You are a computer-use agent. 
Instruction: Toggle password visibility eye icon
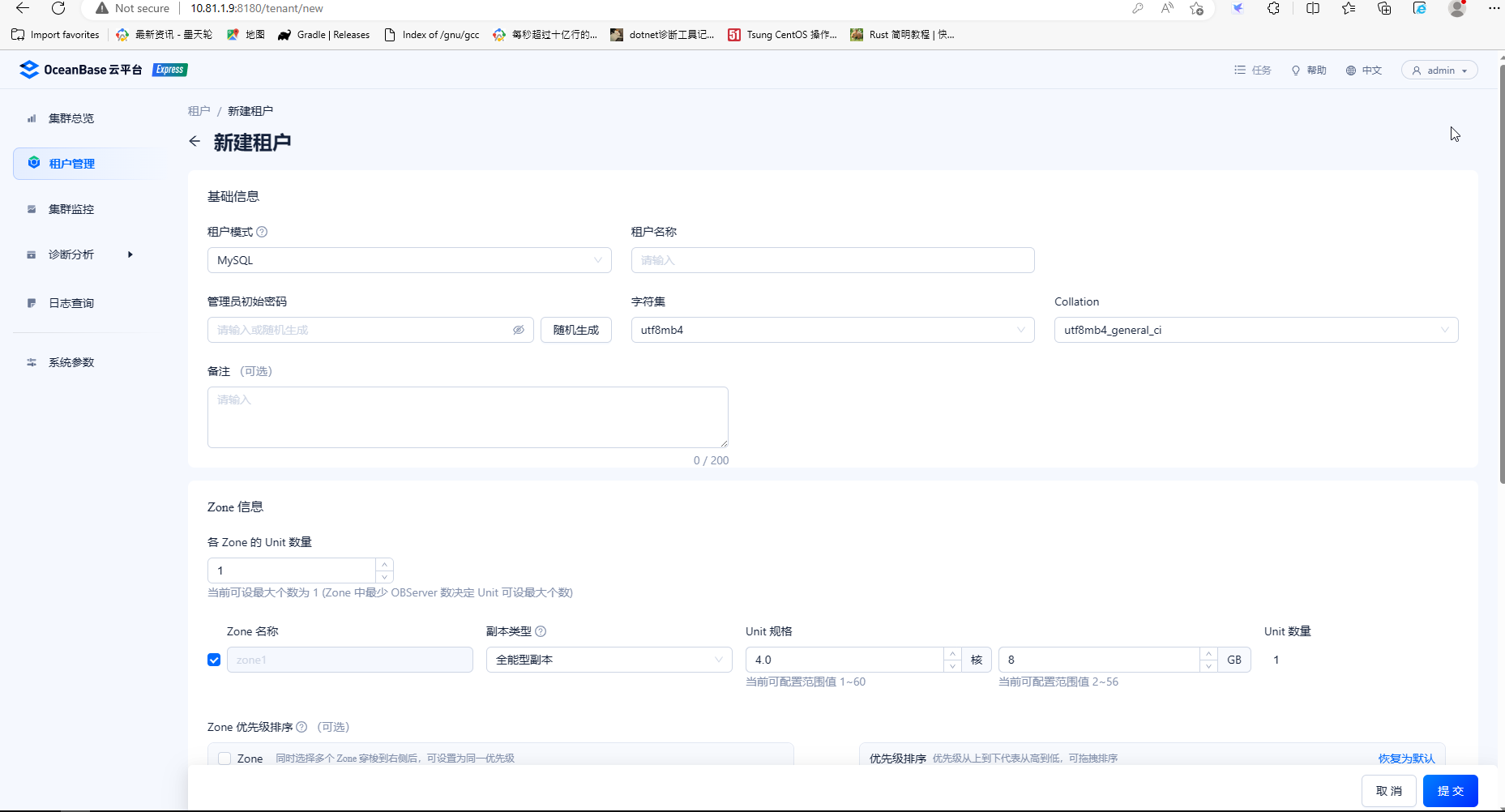(519, 330)
